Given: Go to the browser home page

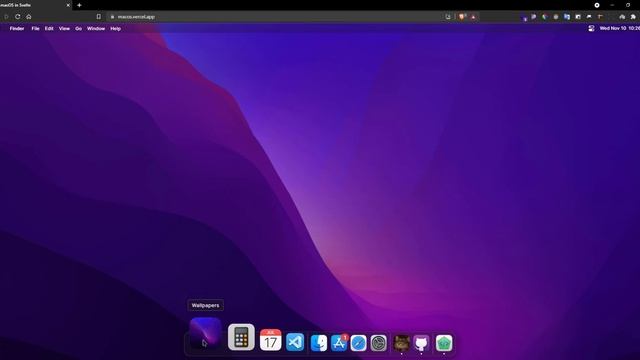Looking at the screenshot, I should (29, 17).
